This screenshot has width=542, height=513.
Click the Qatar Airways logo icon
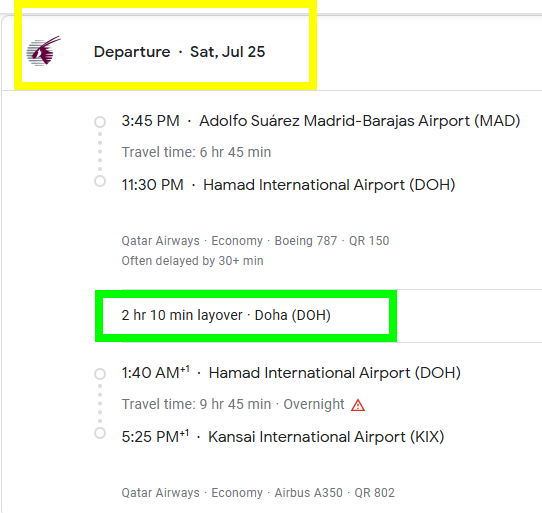44,51
